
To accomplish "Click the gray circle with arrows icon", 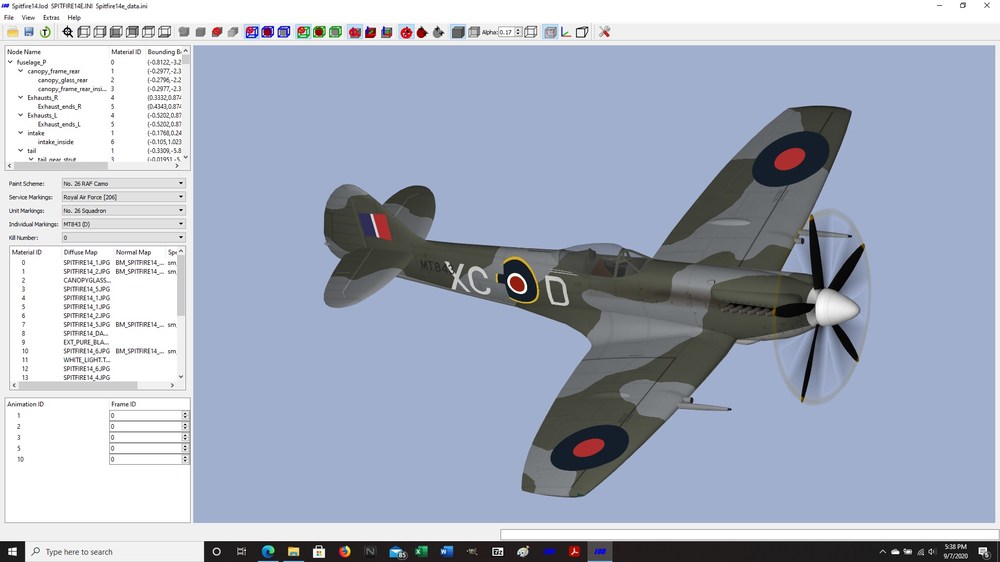I will point(438,32).
